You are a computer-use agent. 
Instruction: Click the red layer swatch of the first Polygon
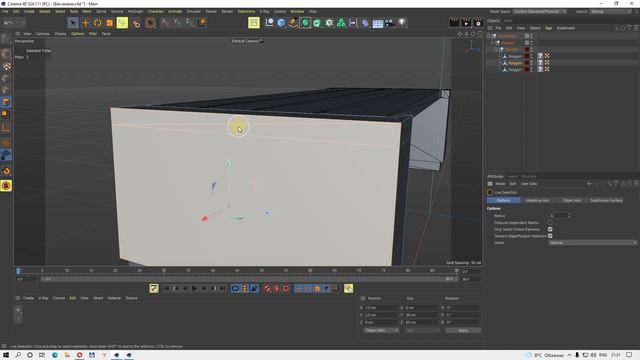[527, 56]
